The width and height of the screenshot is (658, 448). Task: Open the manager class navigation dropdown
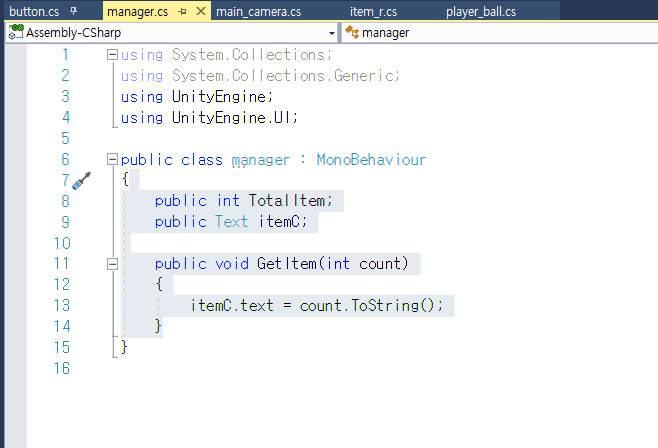click(499, 33)
